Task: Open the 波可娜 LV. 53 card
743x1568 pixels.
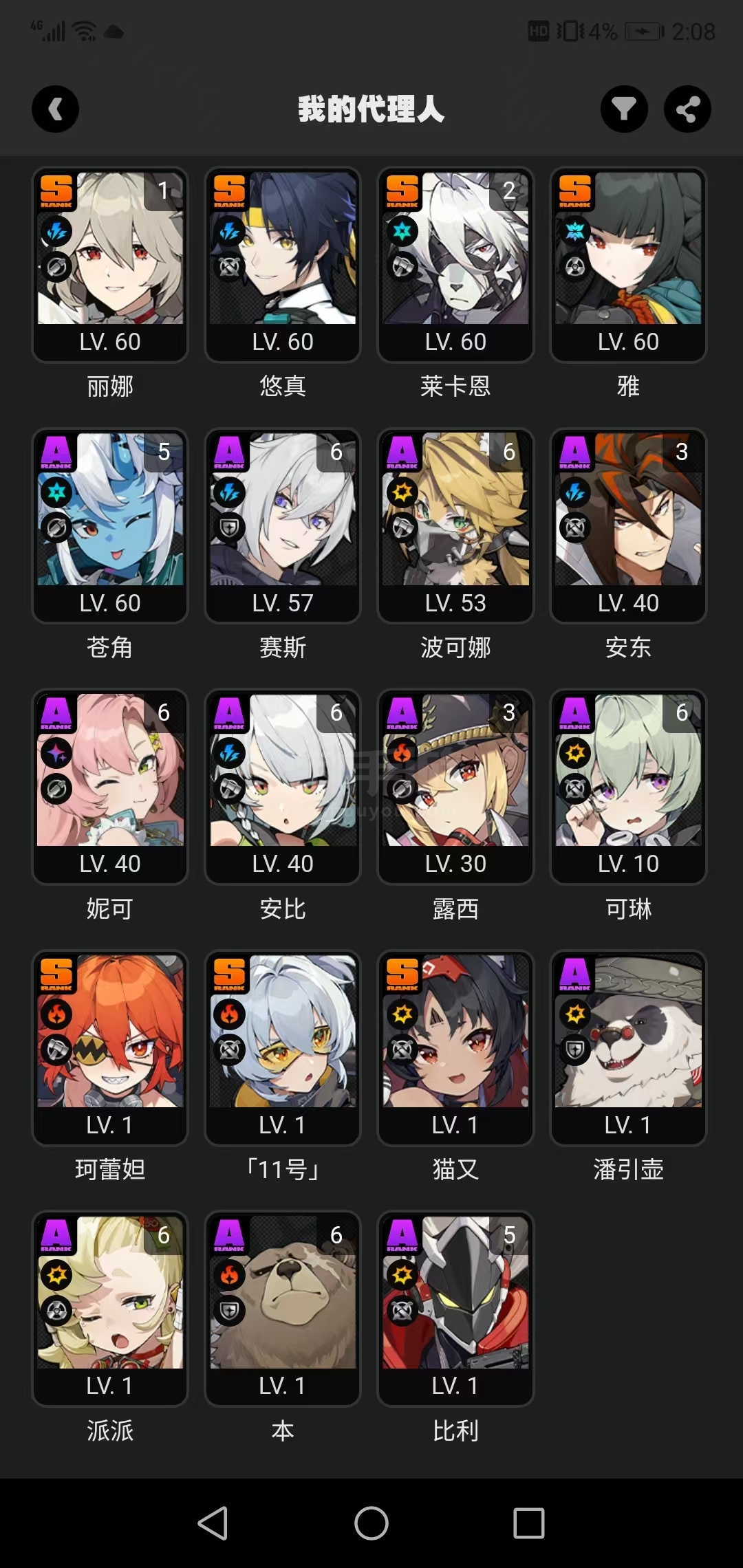Action: click(x=455, y=526)
